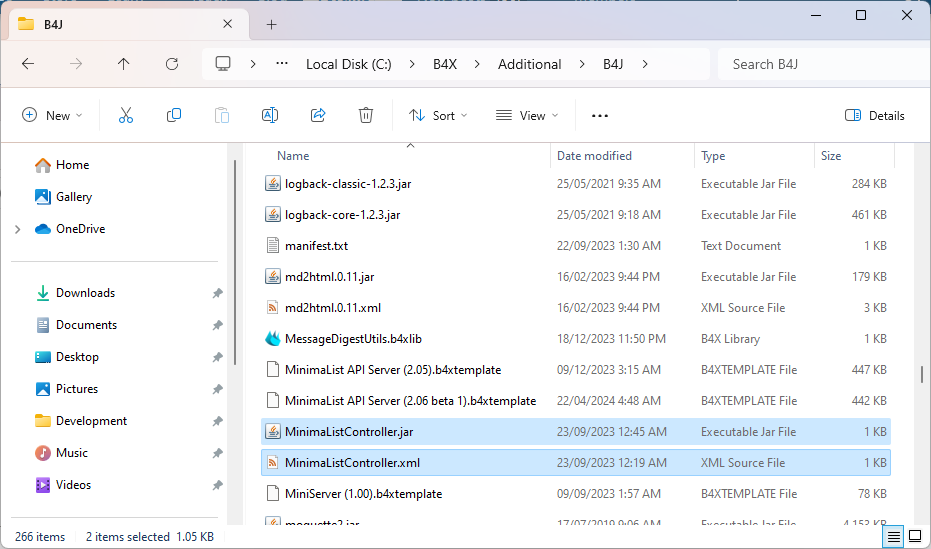This screenshot has height=549, width=931.
Task: Refresh the current folder
Action: [172, 64]
